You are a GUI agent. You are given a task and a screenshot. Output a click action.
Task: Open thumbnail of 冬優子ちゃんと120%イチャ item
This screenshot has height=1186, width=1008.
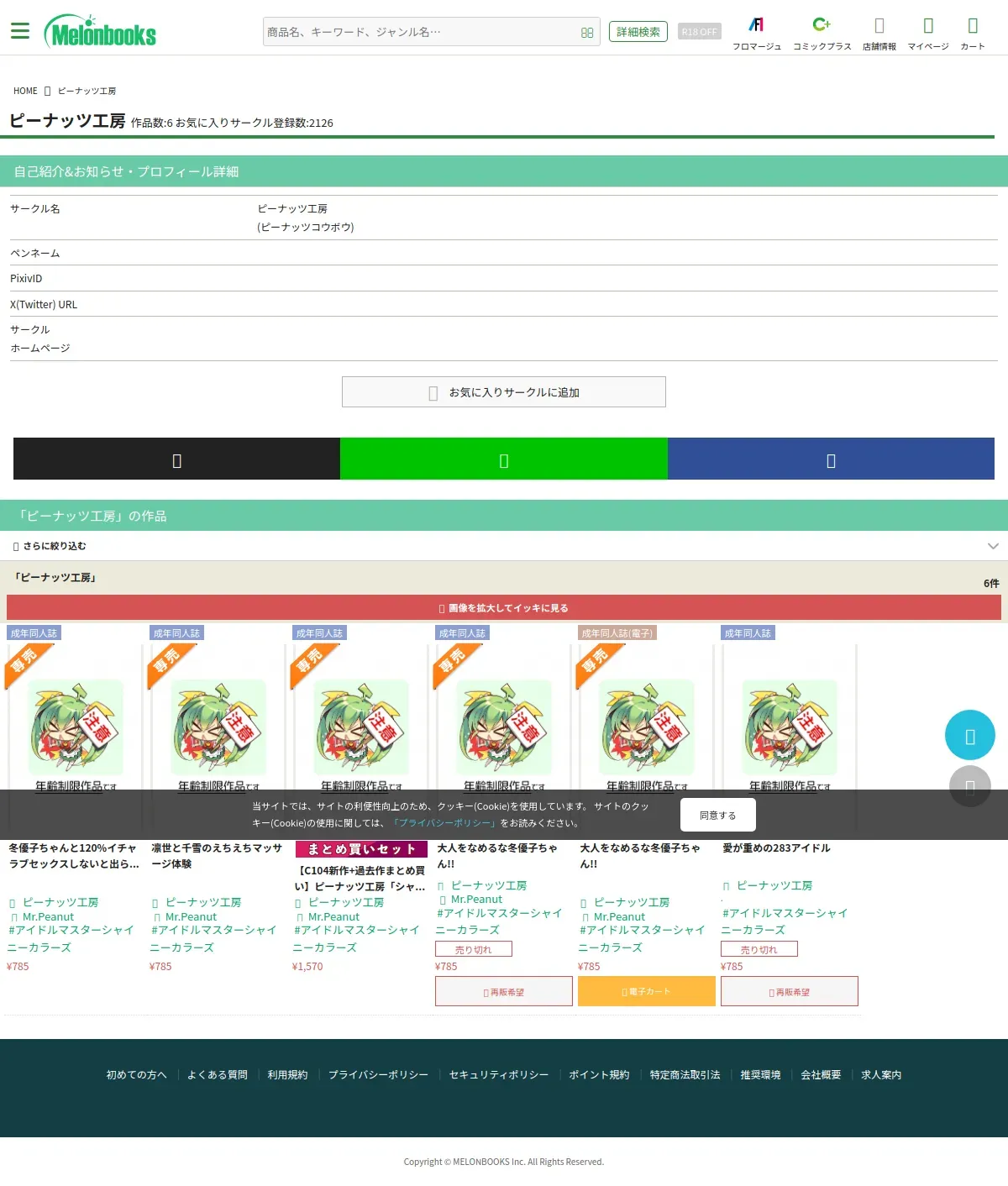pos(76,727)
